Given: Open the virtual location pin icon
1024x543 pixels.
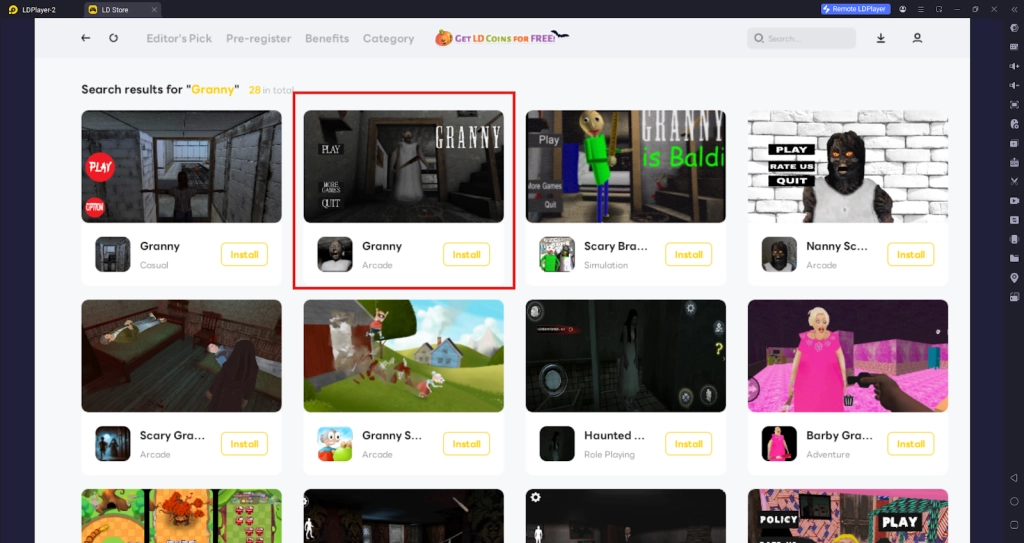Looking at the screenshot, I should [1014, 278].
